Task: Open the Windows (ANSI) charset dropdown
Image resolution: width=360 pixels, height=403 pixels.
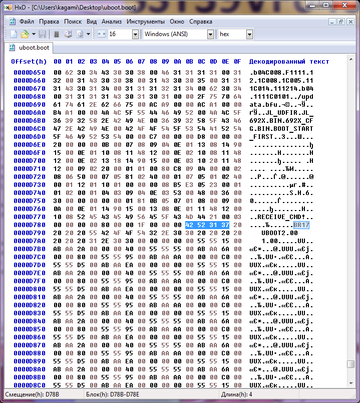Action: (210, 34)
